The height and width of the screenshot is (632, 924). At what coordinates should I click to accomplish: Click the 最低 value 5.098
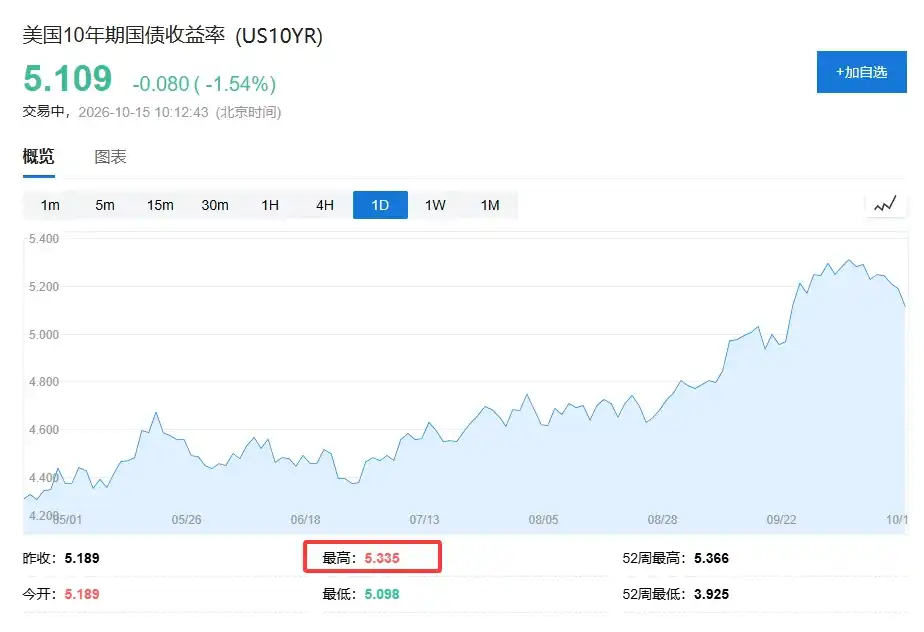[x=382, y=594]
